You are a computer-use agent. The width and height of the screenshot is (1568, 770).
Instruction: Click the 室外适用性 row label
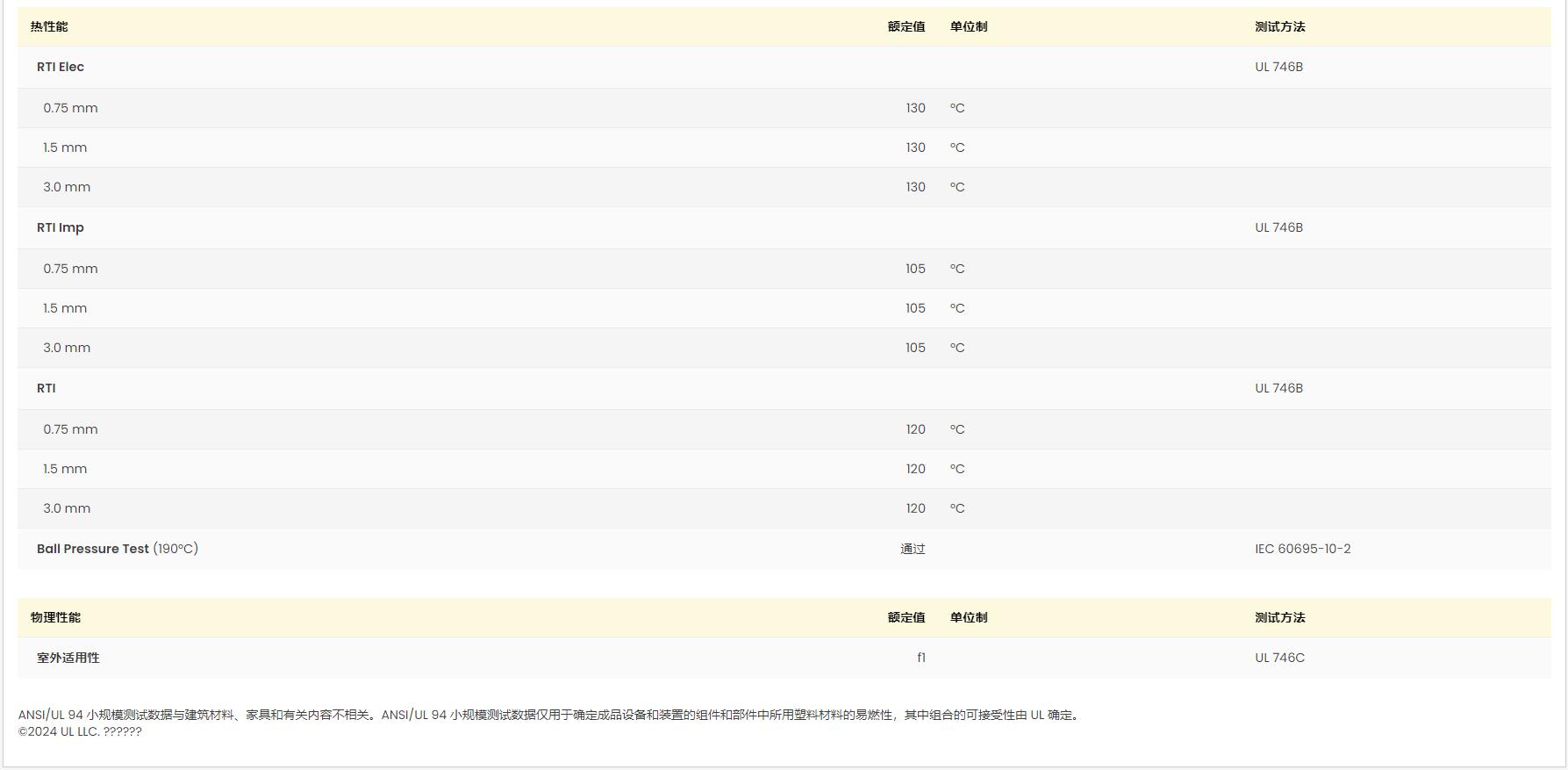68,658
